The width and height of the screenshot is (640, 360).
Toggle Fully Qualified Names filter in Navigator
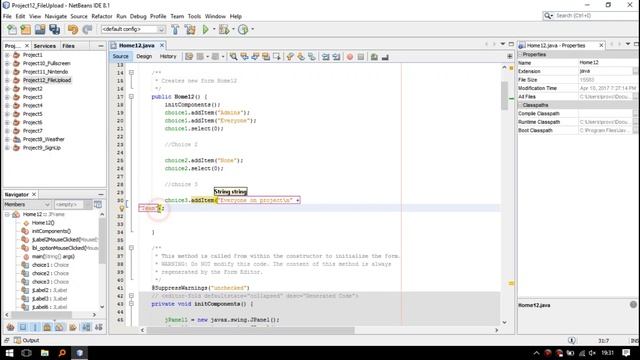click(x=73, y=327)
